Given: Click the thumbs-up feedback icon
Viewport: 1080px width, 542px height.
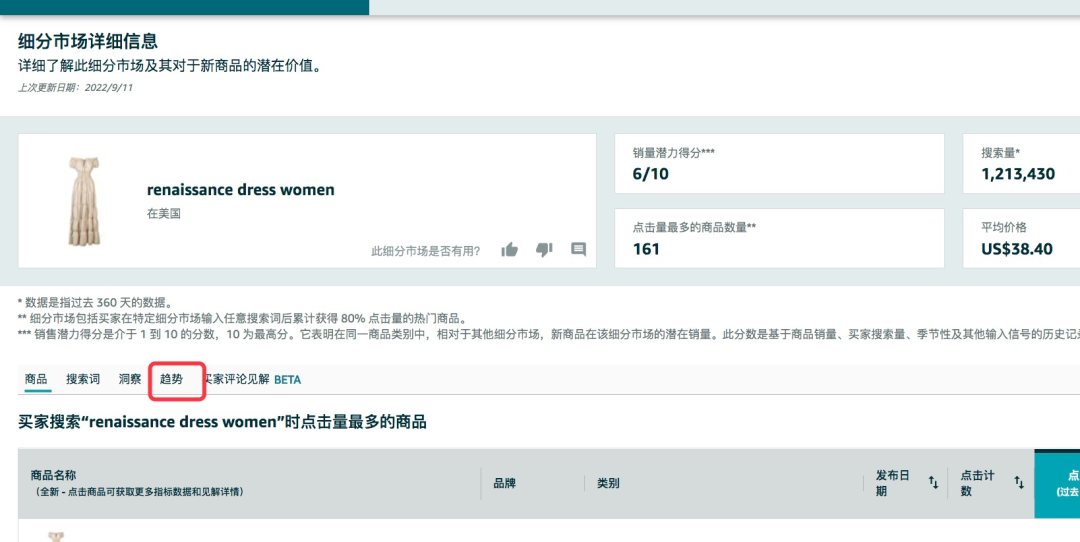Looking at the screenshot, I should (x=510, y=250).
